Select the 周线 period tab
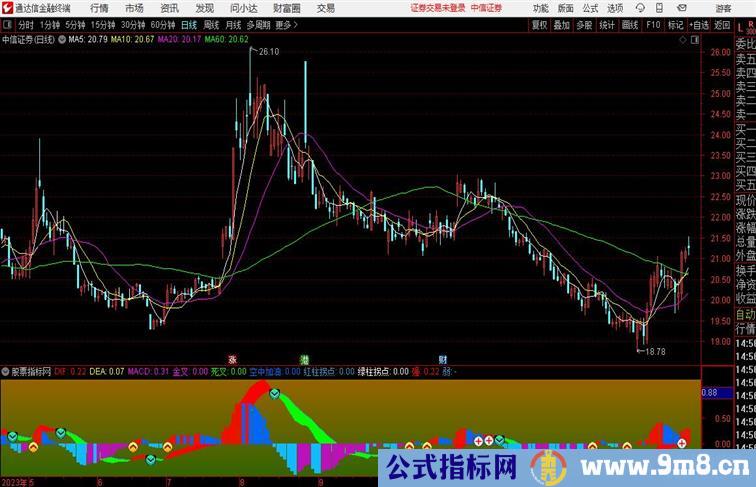 (211, 25)
